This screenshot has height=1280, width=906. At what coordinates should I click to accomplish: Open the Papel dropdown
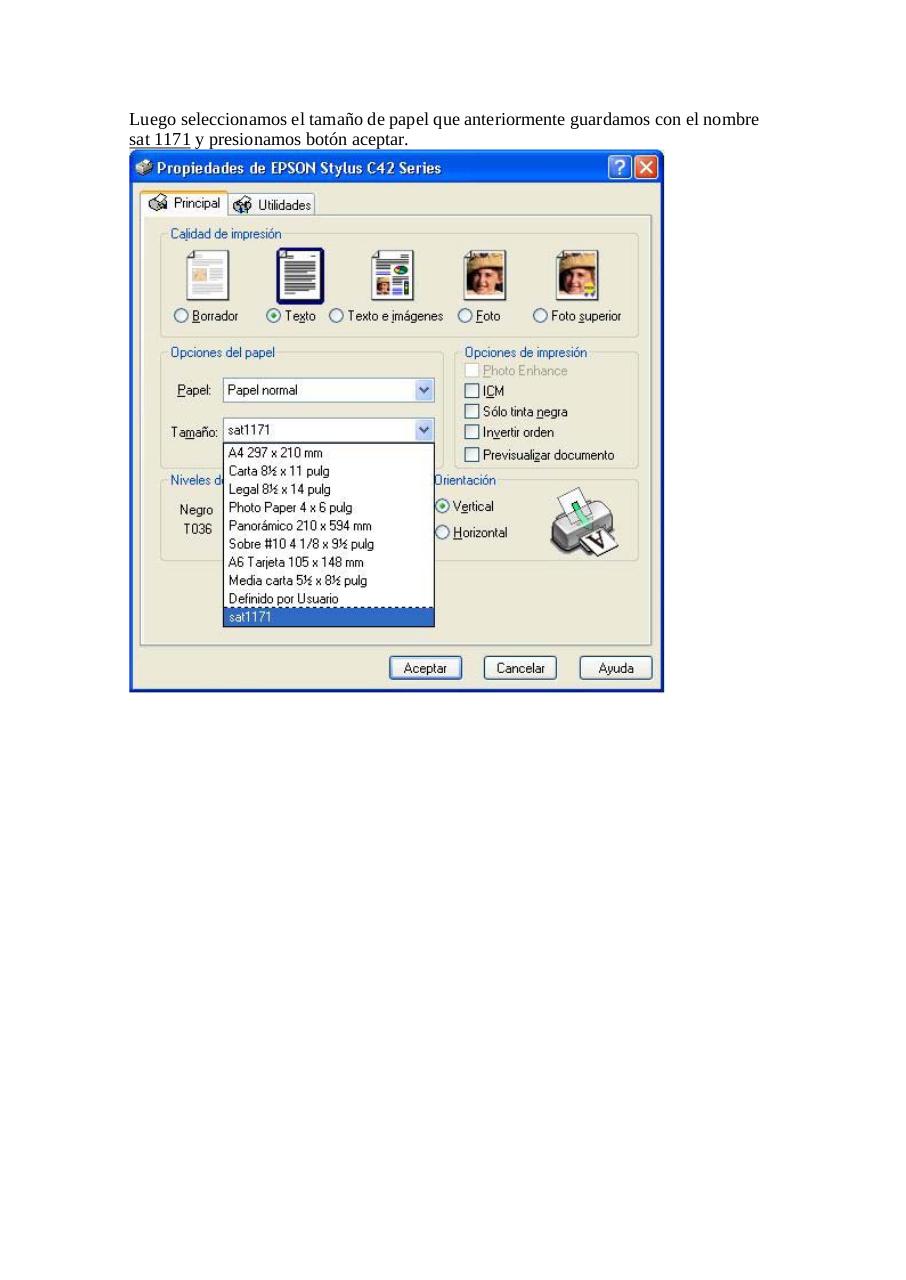click(423, 390)
